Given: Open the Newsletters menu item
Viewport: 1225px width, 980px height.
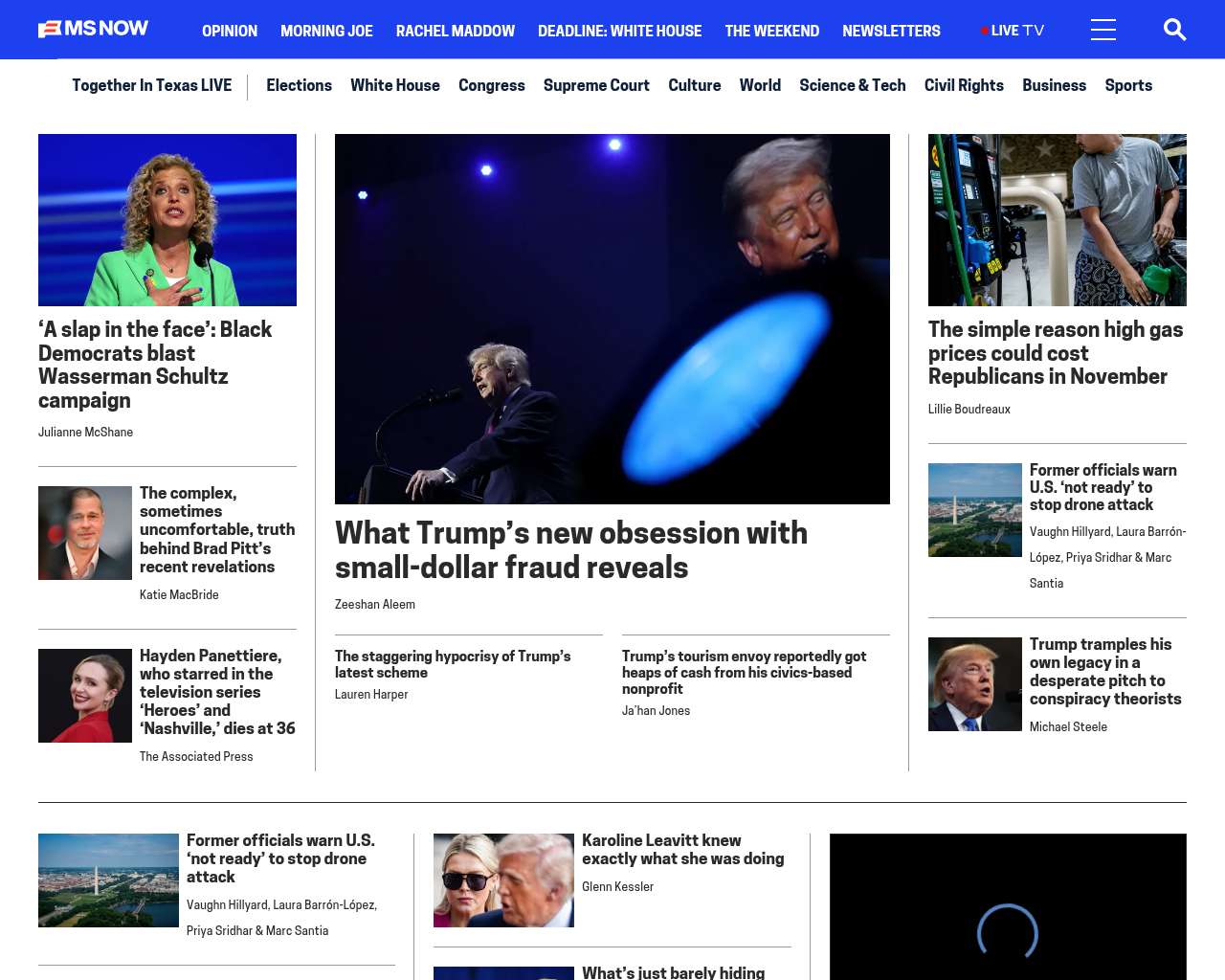Looking at the screenshot, I should (x=891, y=31).
